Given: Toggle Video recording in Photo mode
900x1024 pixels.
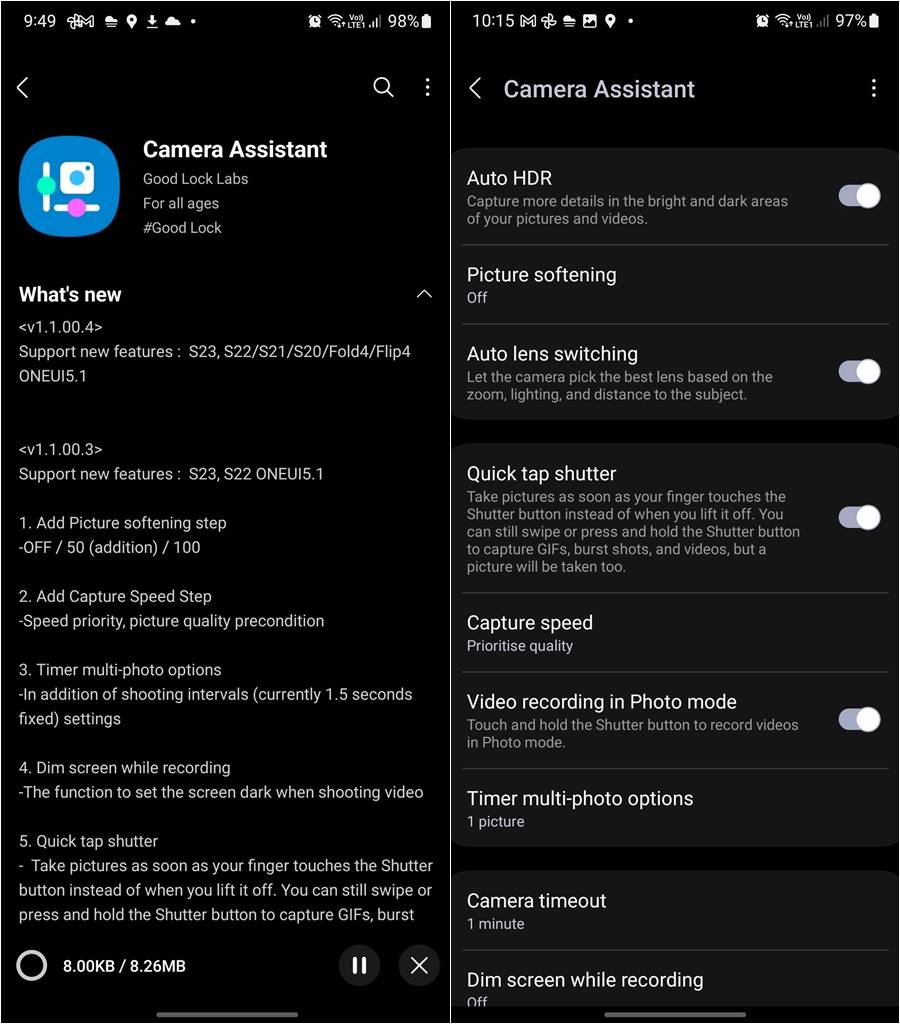Looking at the screenshot, I should (858, 719).
